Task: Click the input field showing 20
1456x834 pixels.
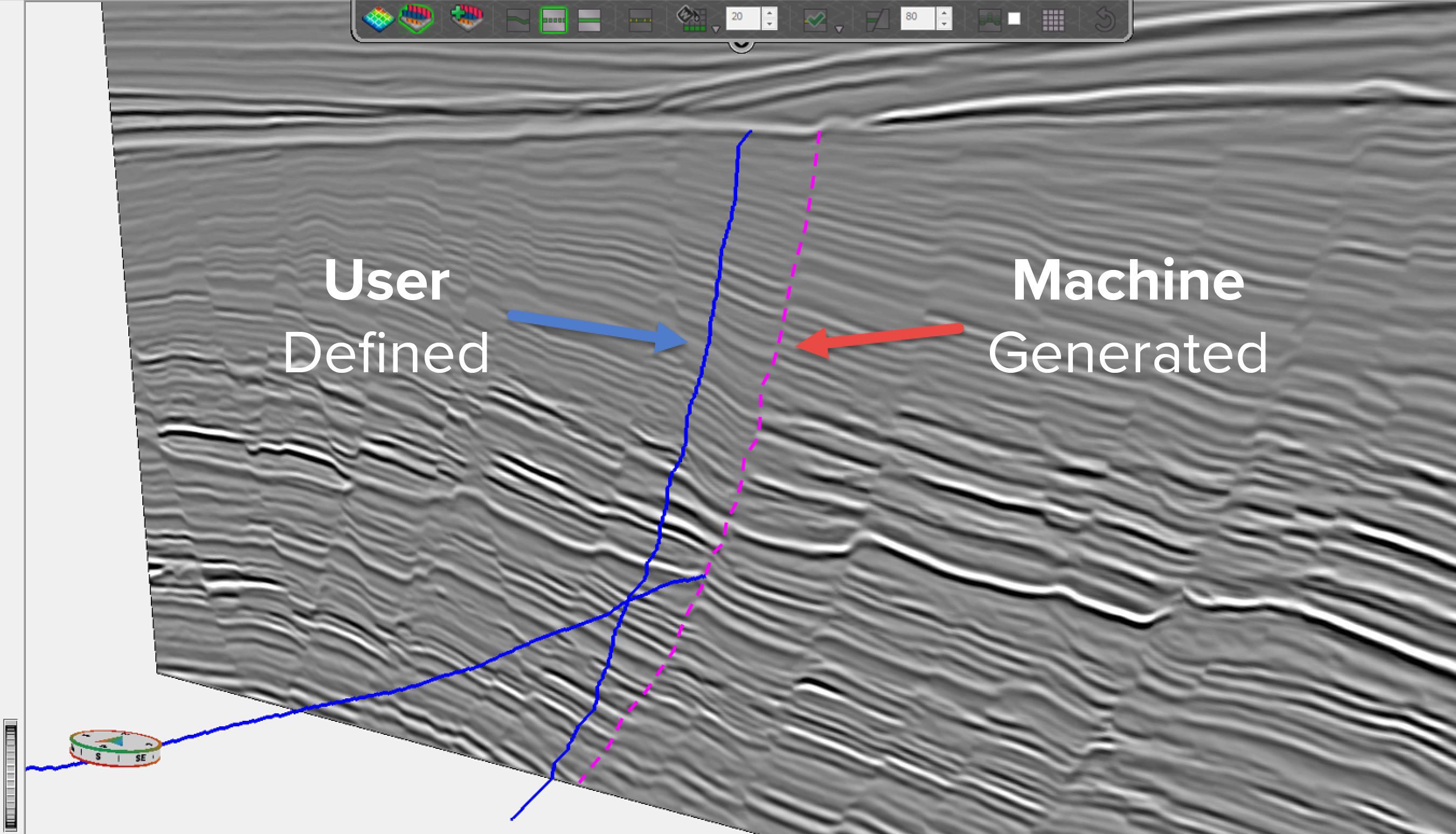Action: [x=744, y=18]
